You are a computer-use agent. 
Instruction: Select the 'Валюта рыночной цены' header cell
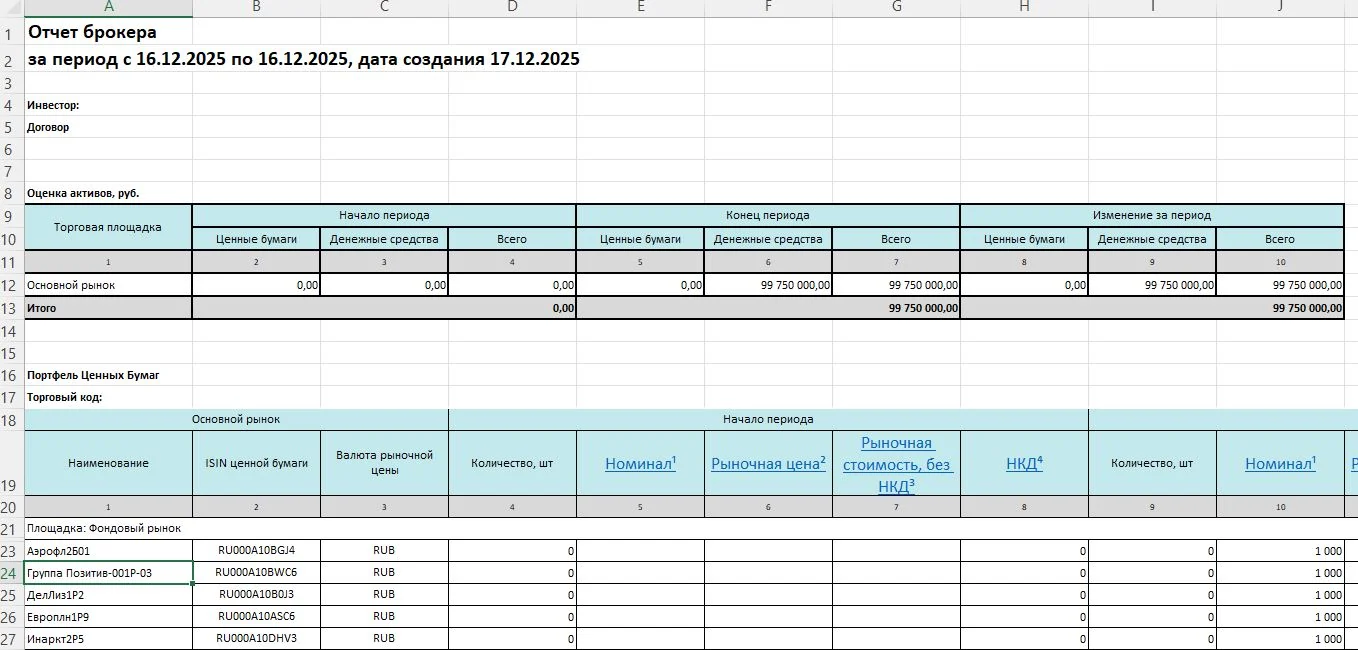coord(384,463)
